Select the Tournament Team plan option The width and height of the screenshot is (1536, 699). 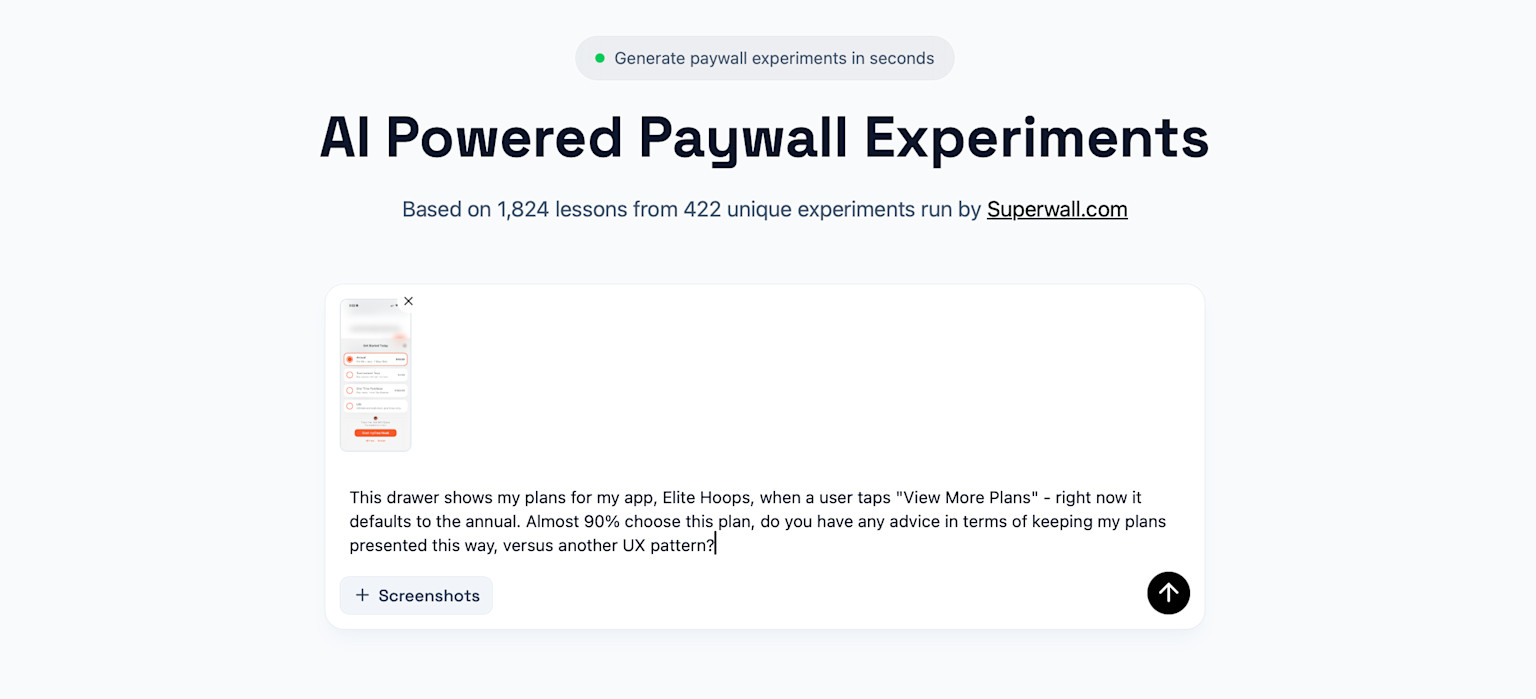(x=376, y=375)
